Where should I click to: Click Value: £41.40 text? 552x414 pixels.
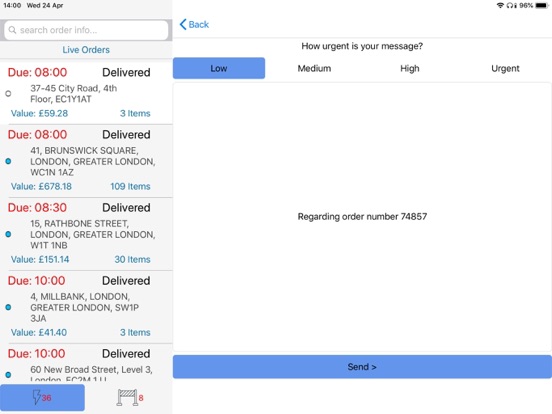[x=39, y=332]
